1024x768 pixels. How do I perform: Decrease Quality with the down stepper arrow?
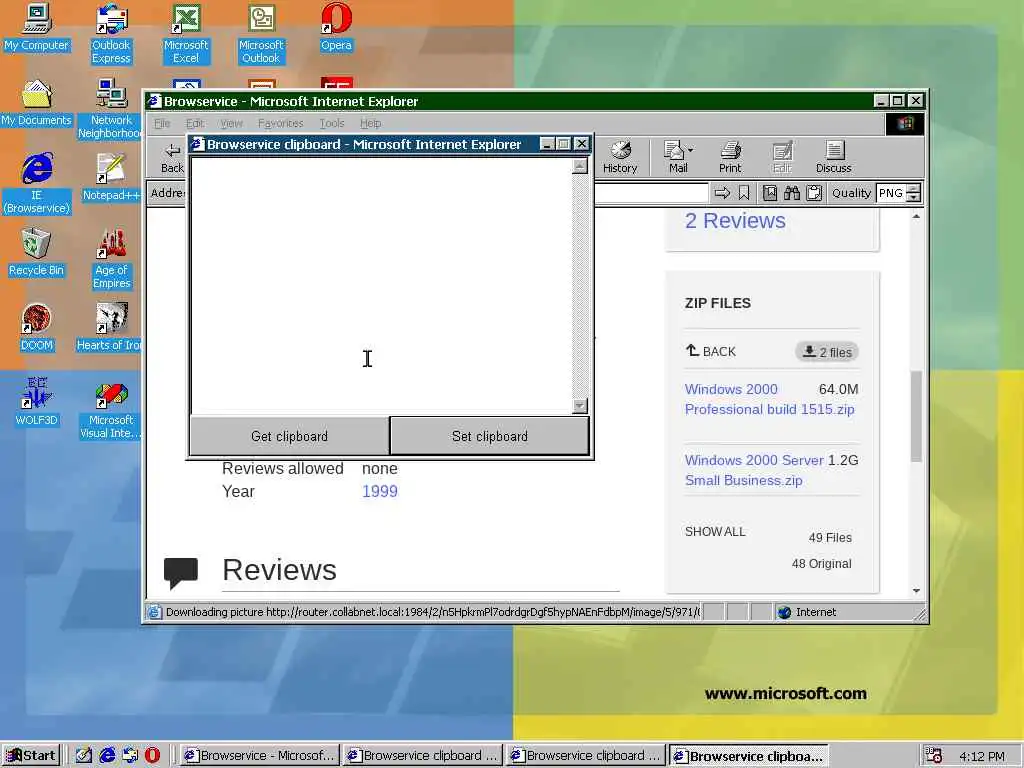point(914,197)
